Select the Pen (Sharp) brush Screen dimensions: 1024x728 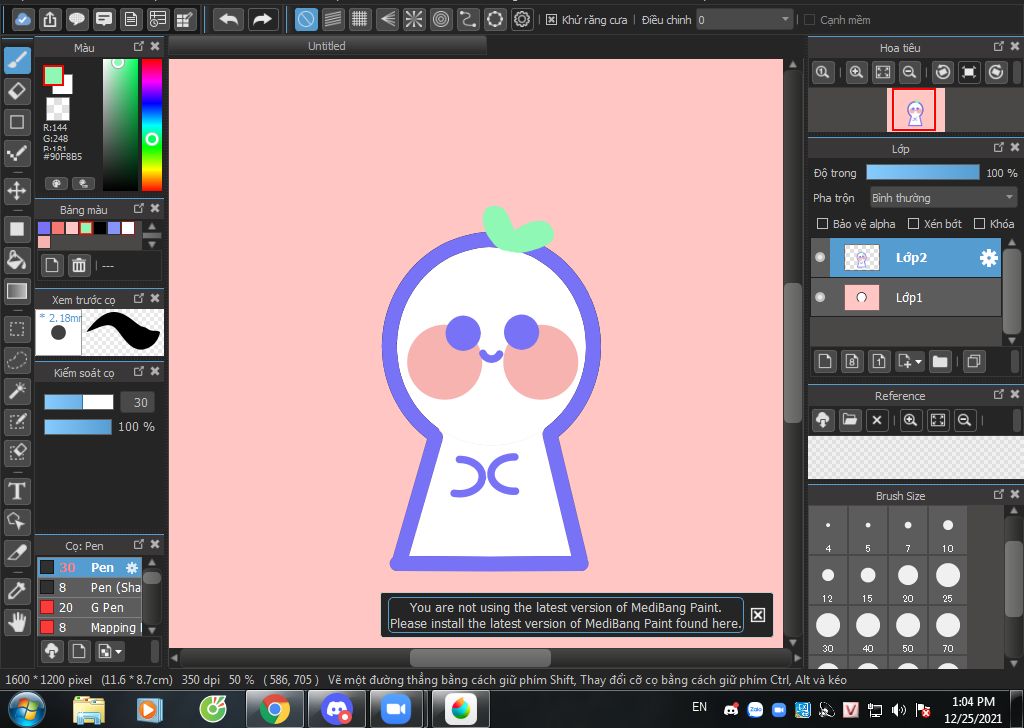[89, 588]
